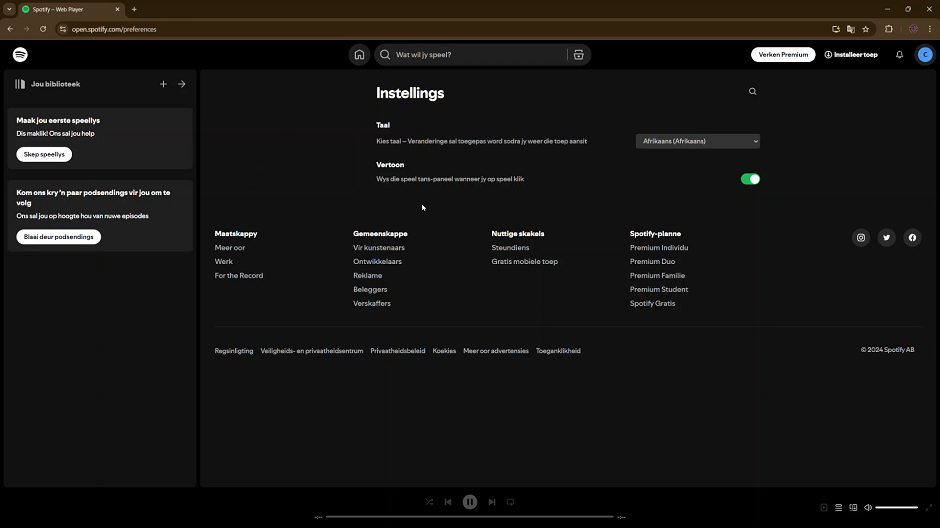Open Spotify Gratis link

pyautogui.click(x=652, y=303)
